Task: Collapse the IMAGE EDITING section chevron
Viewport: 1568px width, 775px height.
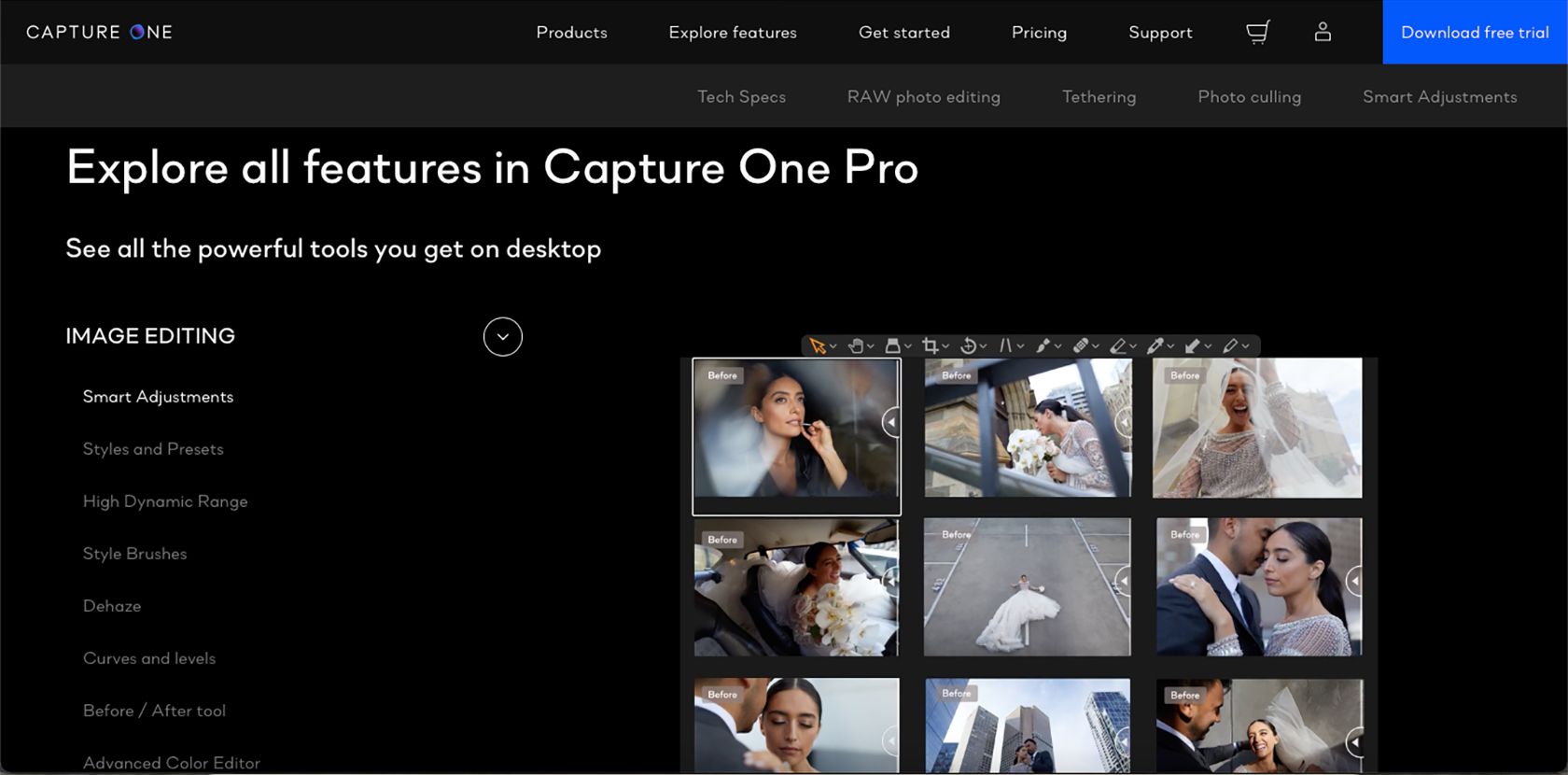Action: click(x=503, y=337)
